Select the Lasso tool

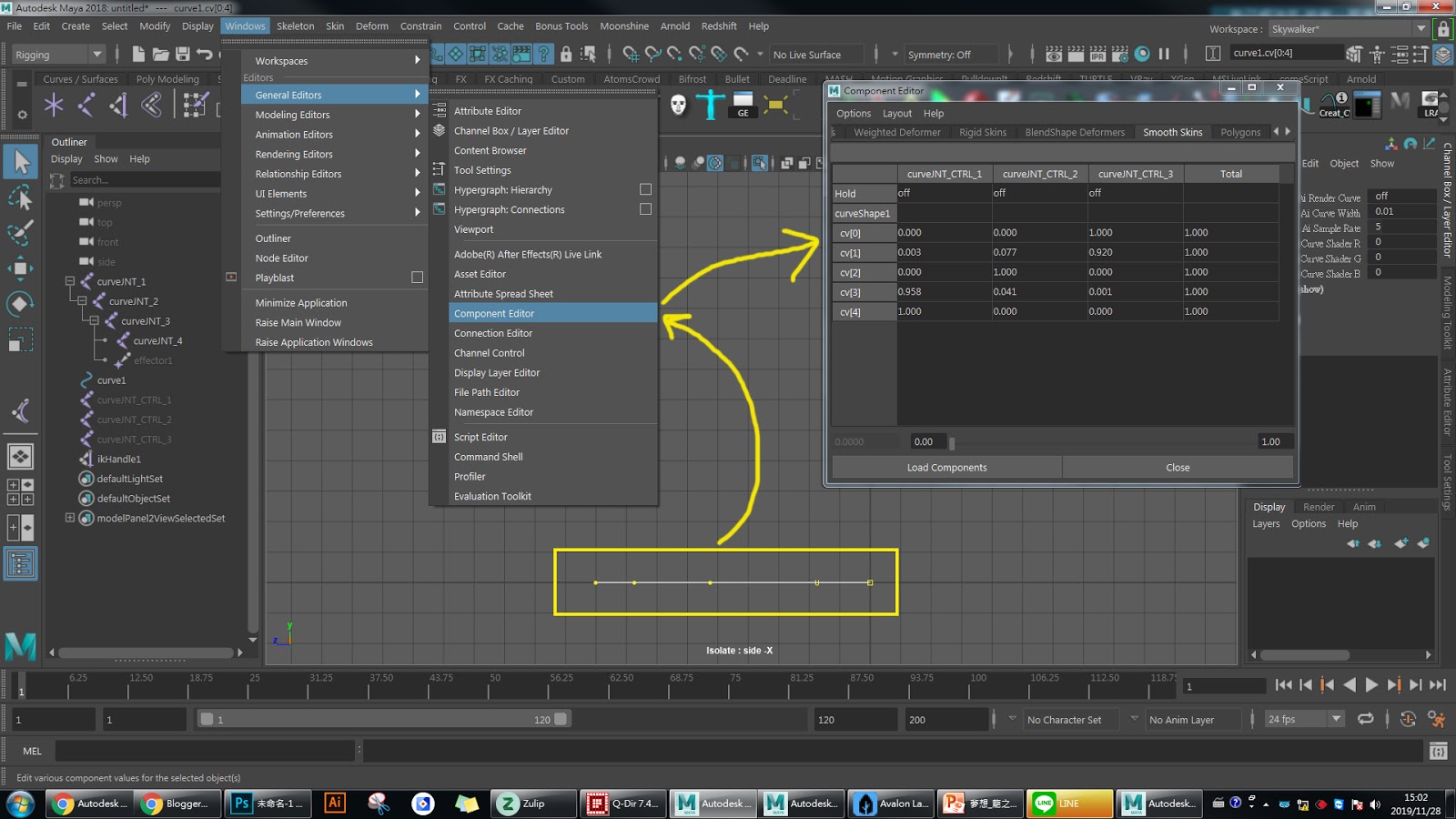[x=20, y=197]
